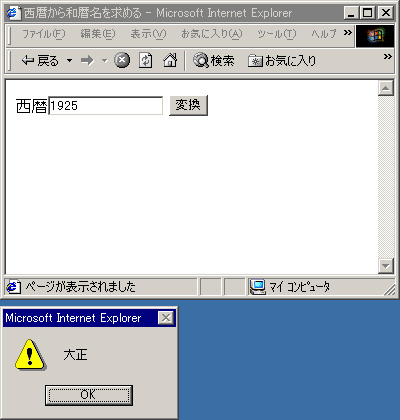
Task: Open the ツール(T) menu
Action: pyautogui.click(x=276, y=34)
